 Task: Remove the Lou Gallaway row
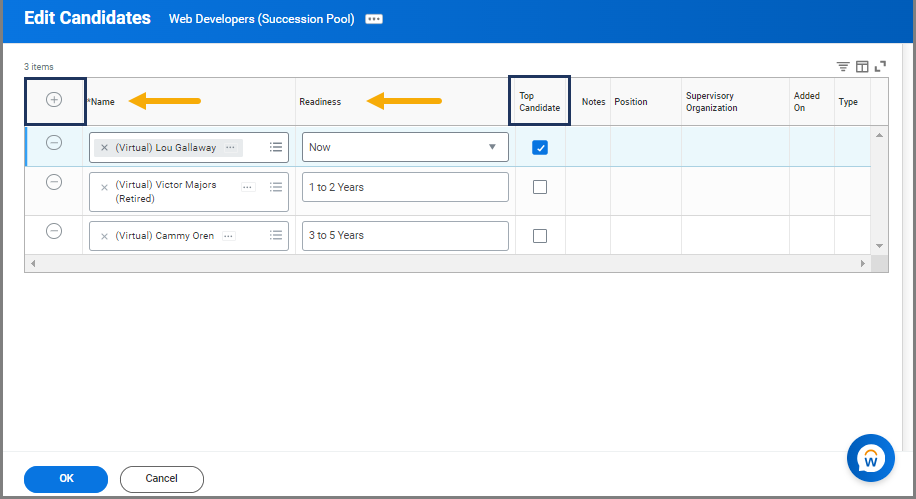pos(54,143)
